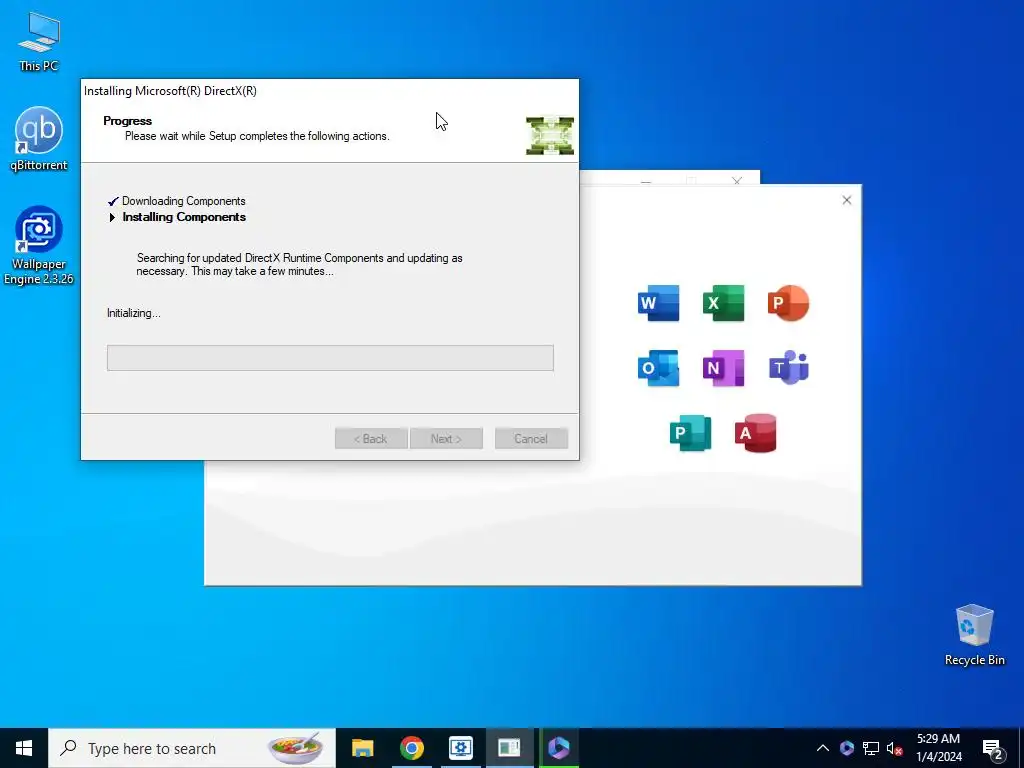Click the Installing Components step
The width and height of the screenshot is (1024, 768).
click(x=184, y=217)
